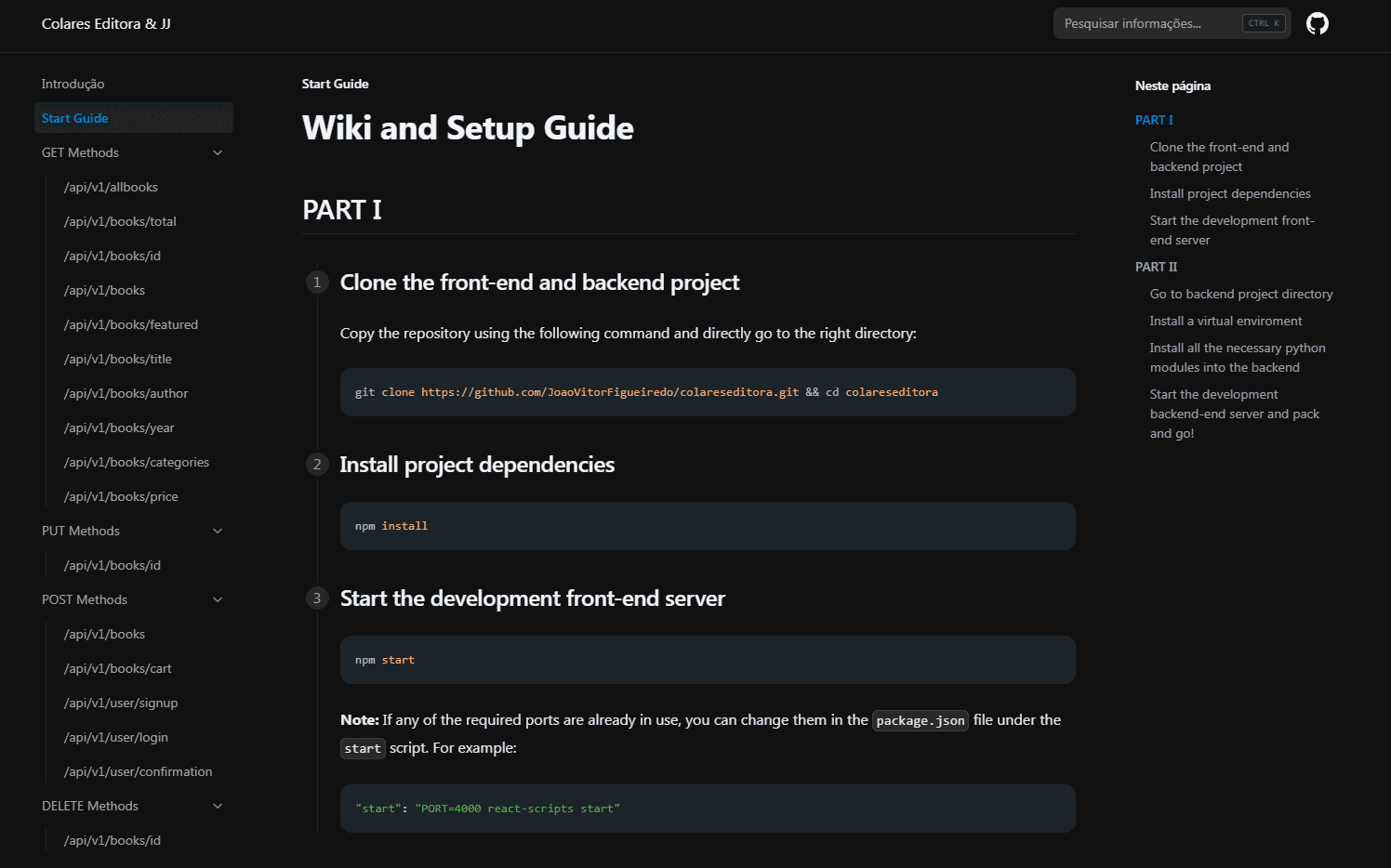Jump to 'Go to backend project directory' section
Viewport: 1391px width, 868px height.
click(1240, 294)
